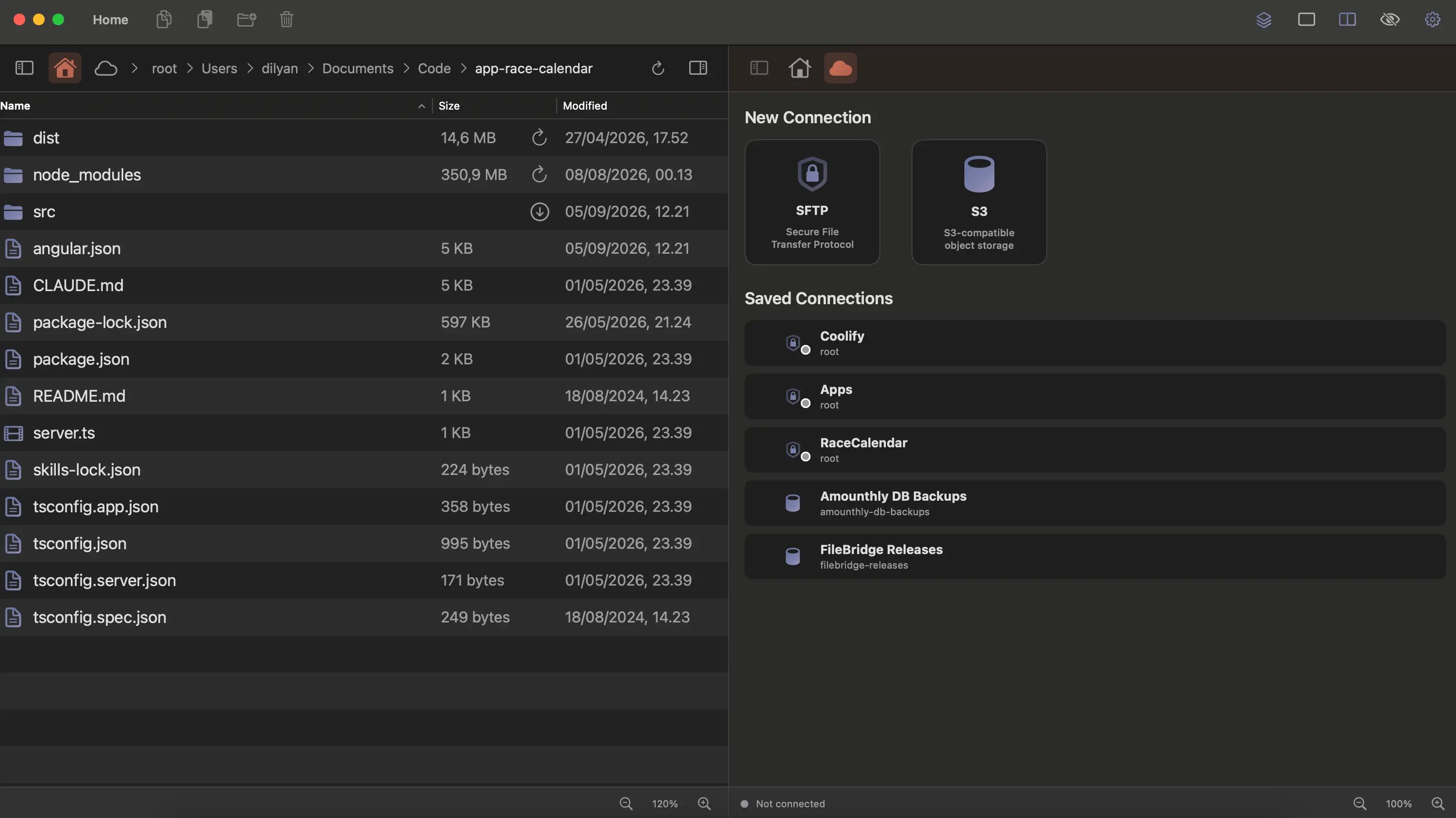This screenshot has width=1456, height=818.
Task: Click the copy files toolbar icon
Action: (164, 20)
